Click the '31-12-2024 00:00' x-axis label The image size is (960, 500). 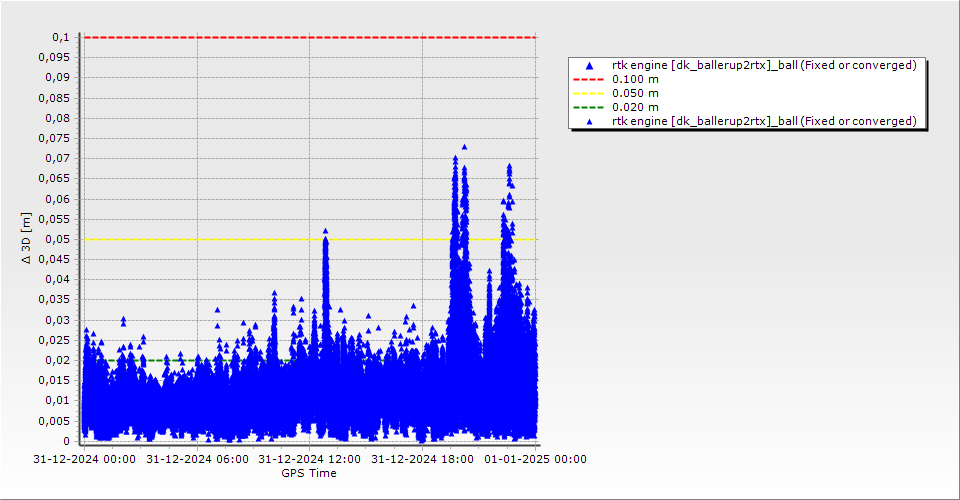84,459
